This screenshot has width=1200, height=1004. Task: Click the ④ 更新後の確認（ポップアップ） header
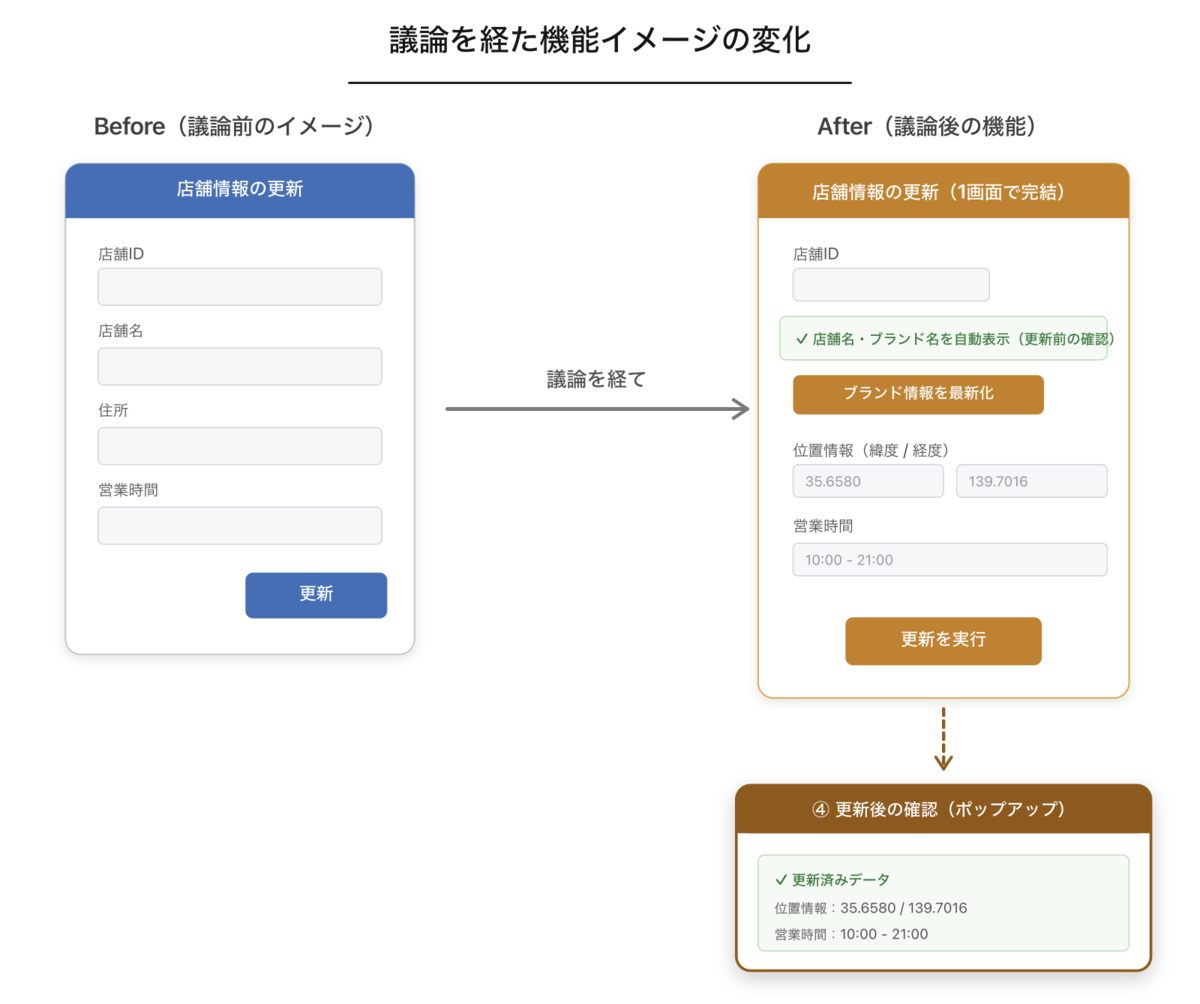click(x=943, y=809)
